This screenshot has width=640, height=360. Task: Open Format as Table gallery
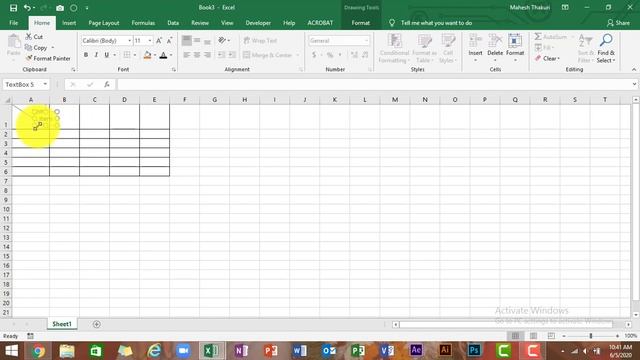tap(424, 49)
